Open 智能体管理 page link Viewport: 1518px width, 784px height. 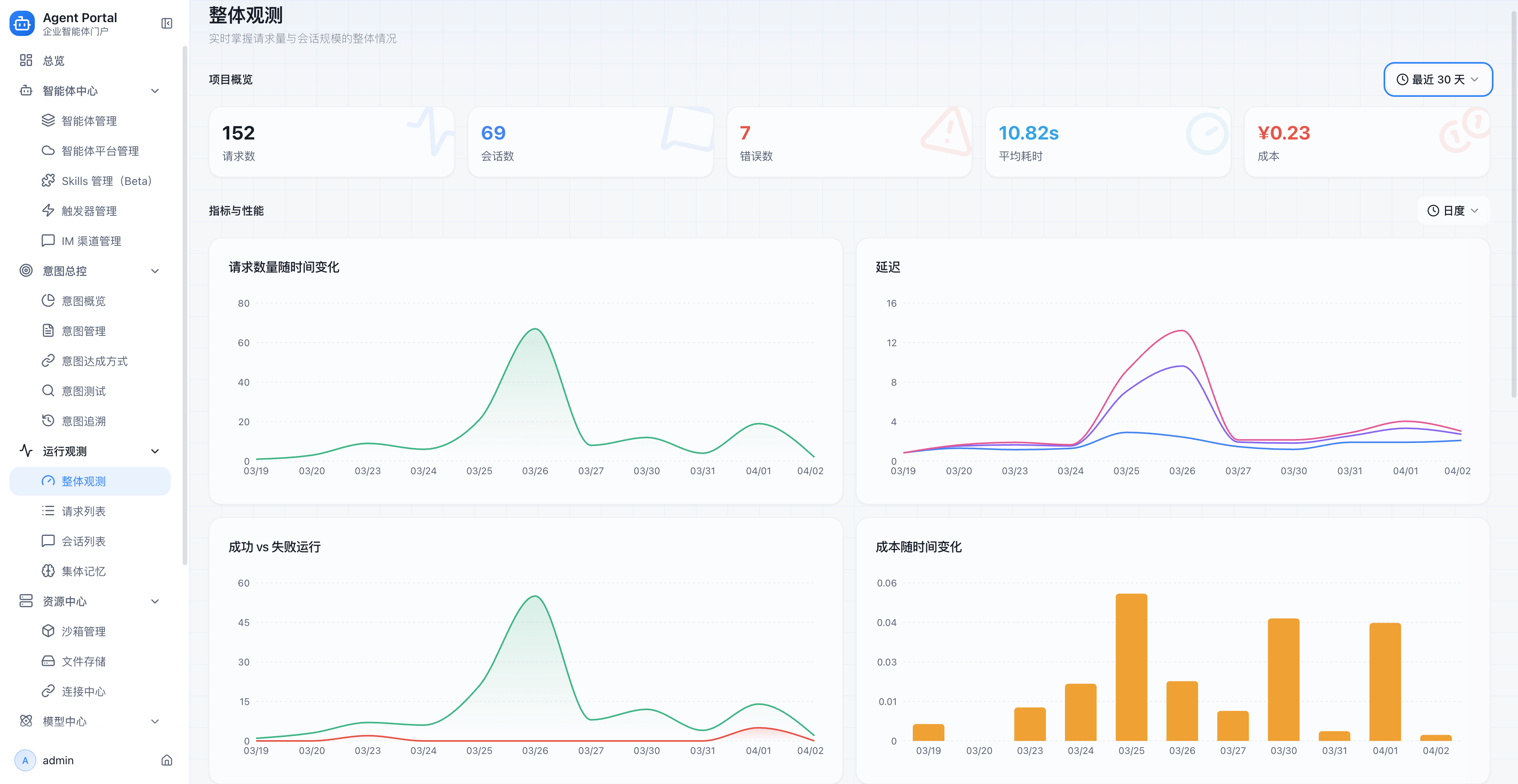[89, 121]
